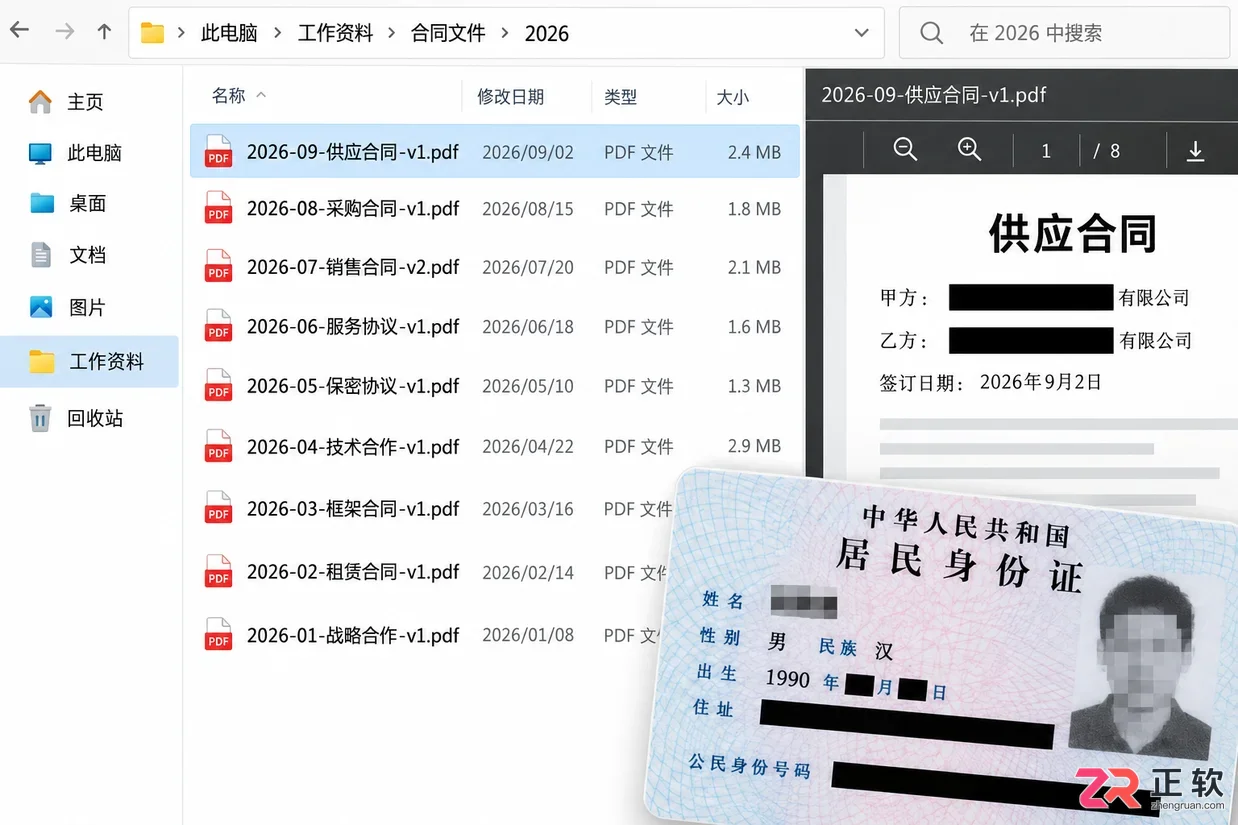Viewport: 1238px width, 825px height.
Task: Click PDF icon of 2026-04-技术合作-v1.pdf
Action: 218,446
